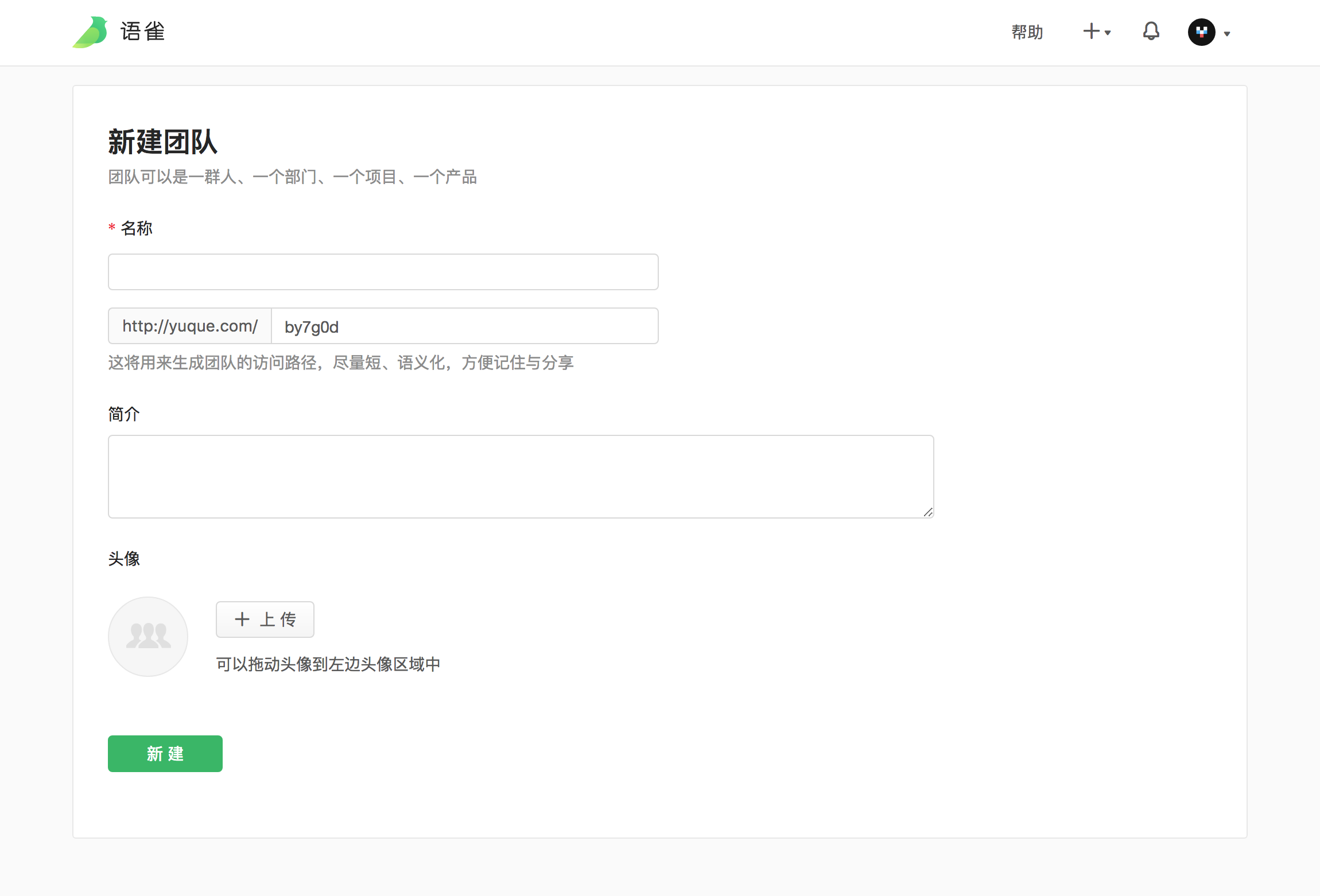Click the Yuque green bird logo
Viewport: 1320px width, 896px height.
[x=90, y=32]
